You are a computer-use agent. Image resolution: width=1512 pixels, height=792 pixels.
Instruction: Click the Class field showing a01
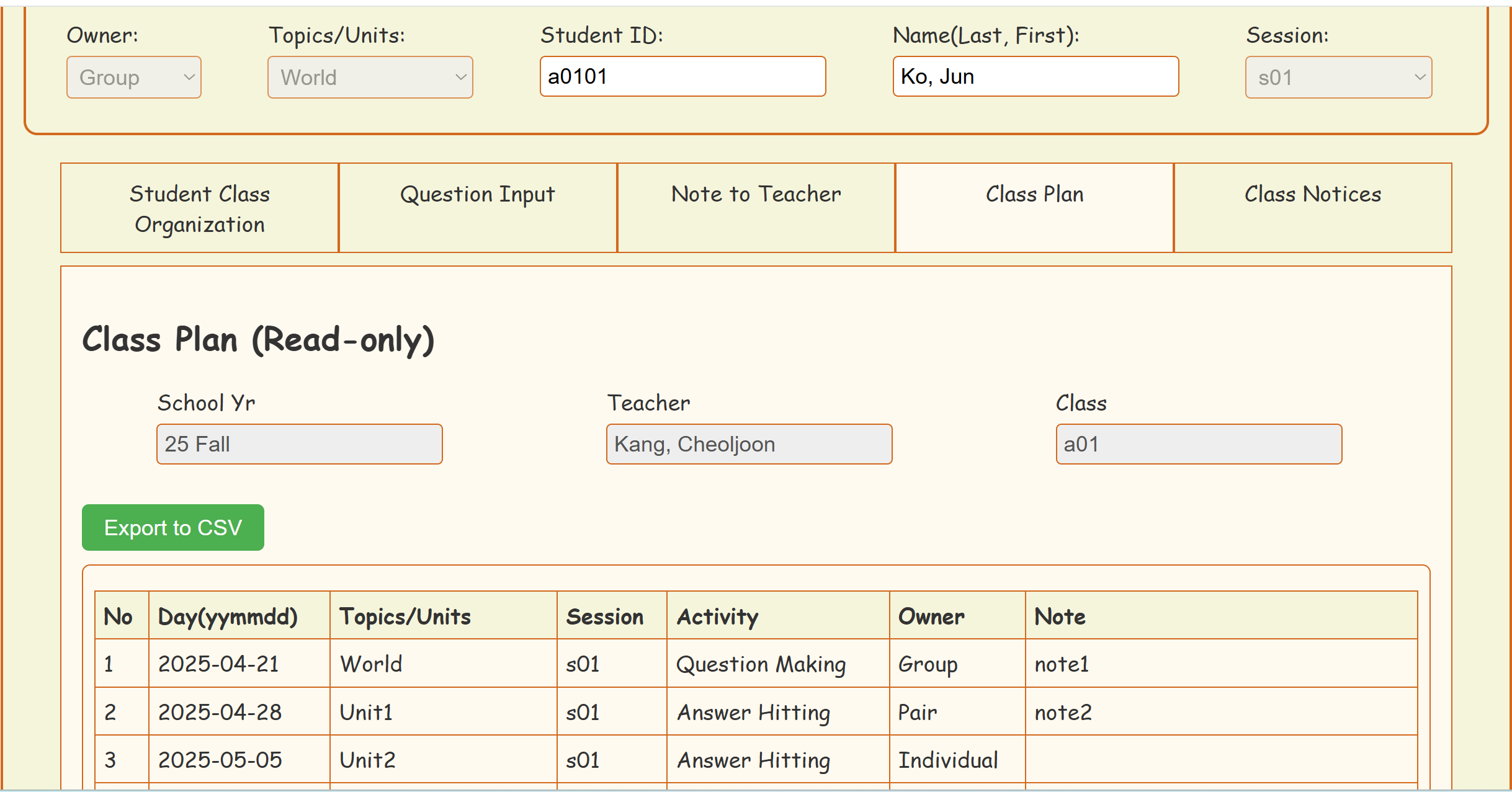(x=1199, y=444)
